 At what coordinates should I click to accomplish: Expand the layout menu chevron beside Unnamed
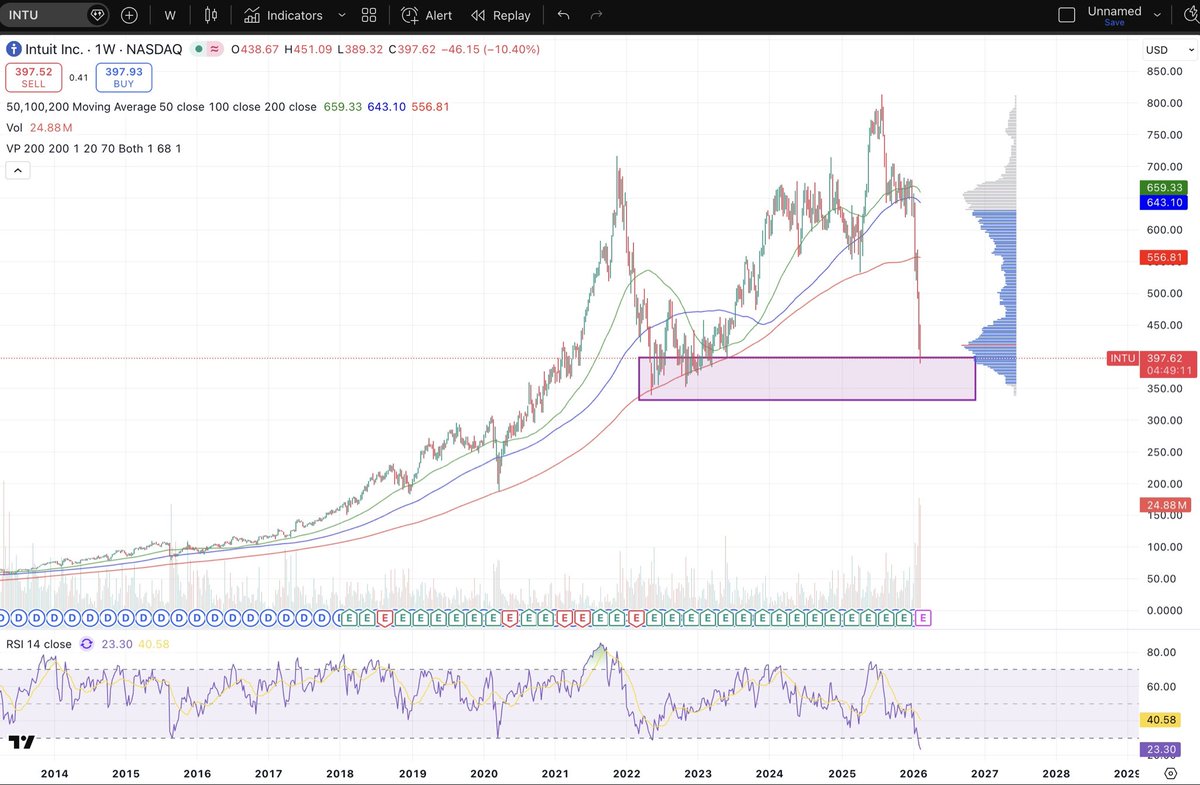pos(1158,15)
